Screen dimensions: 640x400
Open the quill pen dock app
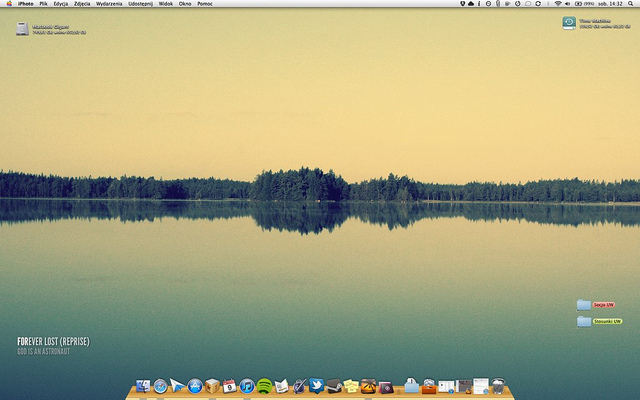pyautogui.click(x=299, y=386)
